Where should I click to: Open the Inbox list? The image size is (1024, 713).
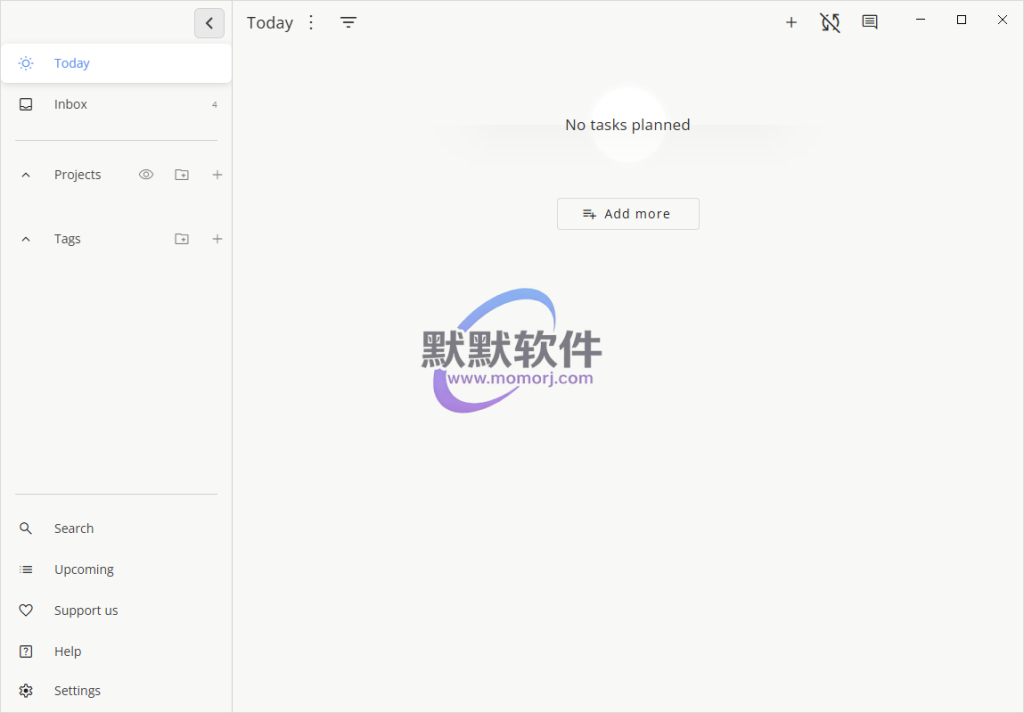tap(71, 104)
